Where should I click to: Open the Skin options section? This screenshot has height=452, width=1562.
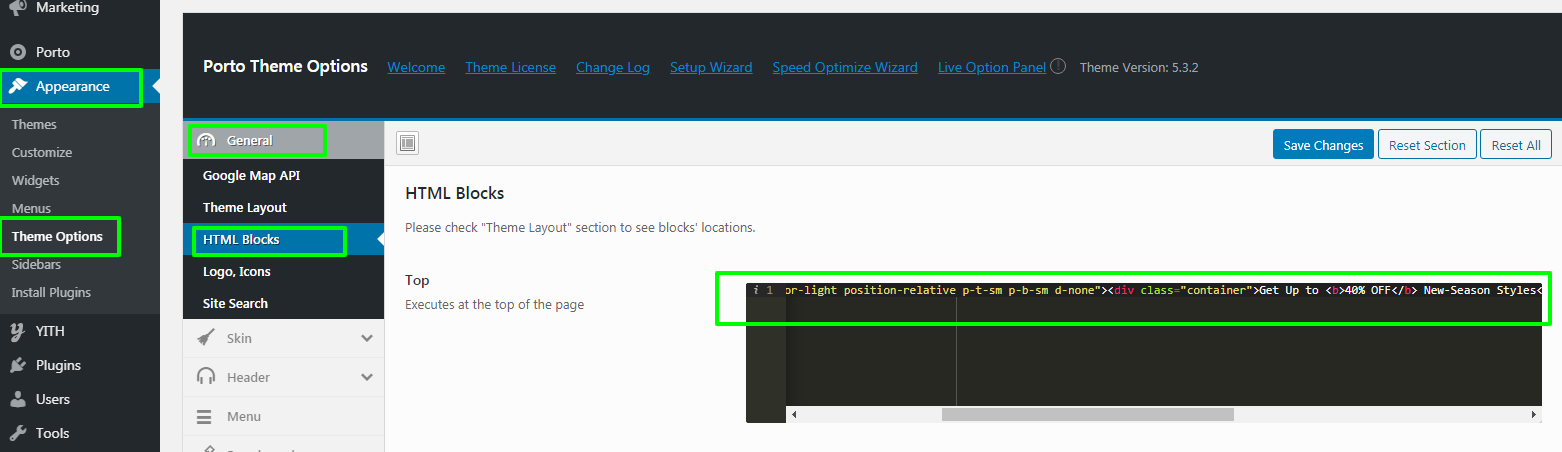click(283, 338)
